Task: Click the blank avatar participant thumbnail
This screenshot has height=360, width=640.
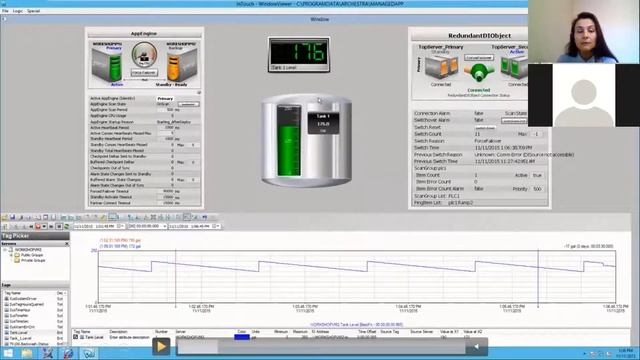Action: [x=584, y=95]
